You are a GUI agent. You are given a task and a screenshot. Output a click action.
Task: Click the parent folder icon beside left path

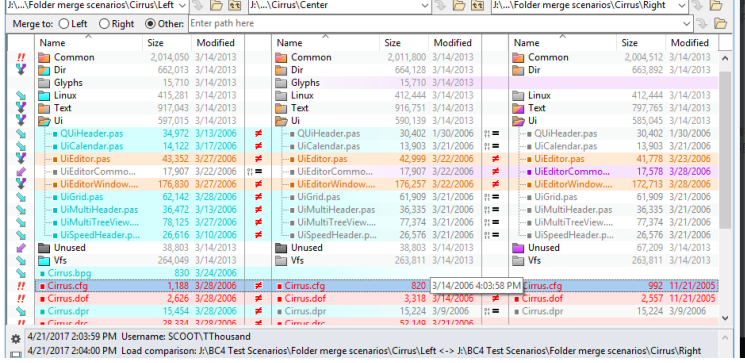235,6
